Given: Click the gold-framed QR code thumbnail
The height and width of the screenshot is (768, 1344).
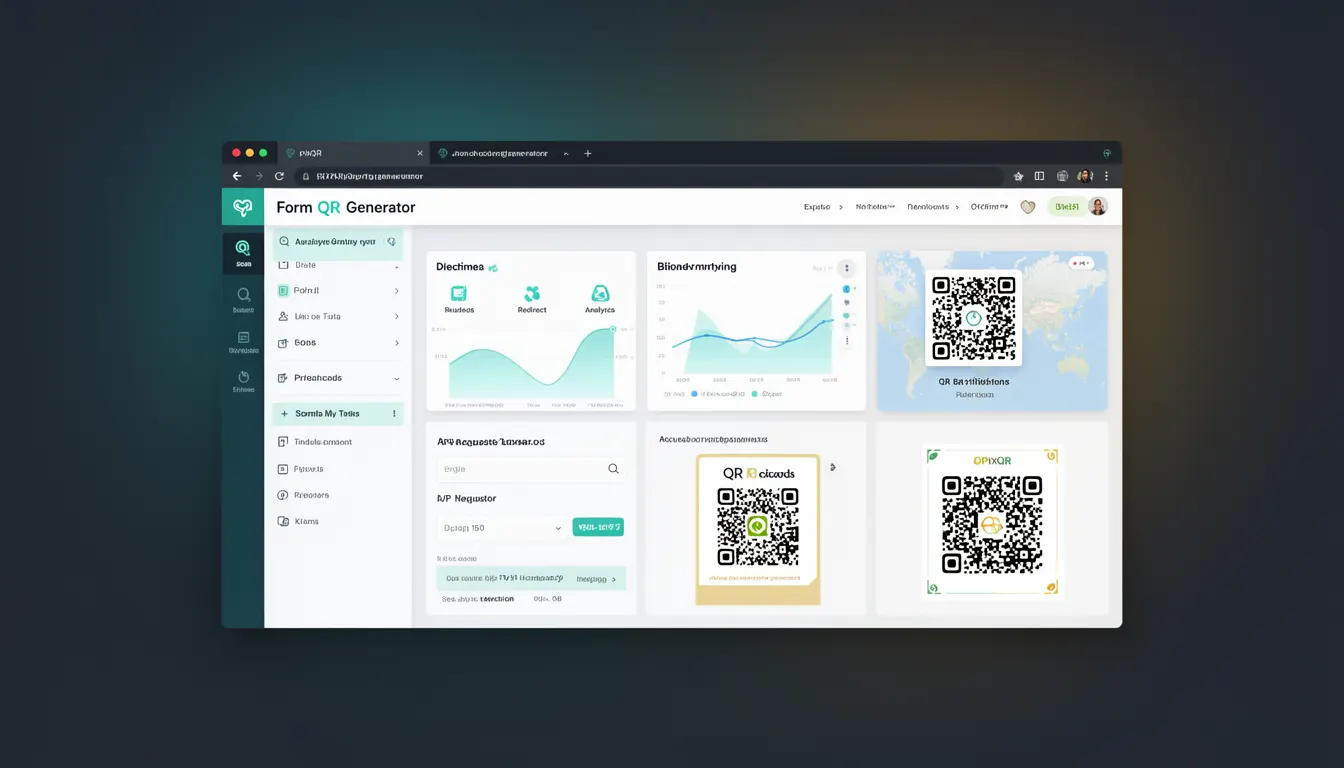Looking at the screenshot, I should tap(758, 529).
